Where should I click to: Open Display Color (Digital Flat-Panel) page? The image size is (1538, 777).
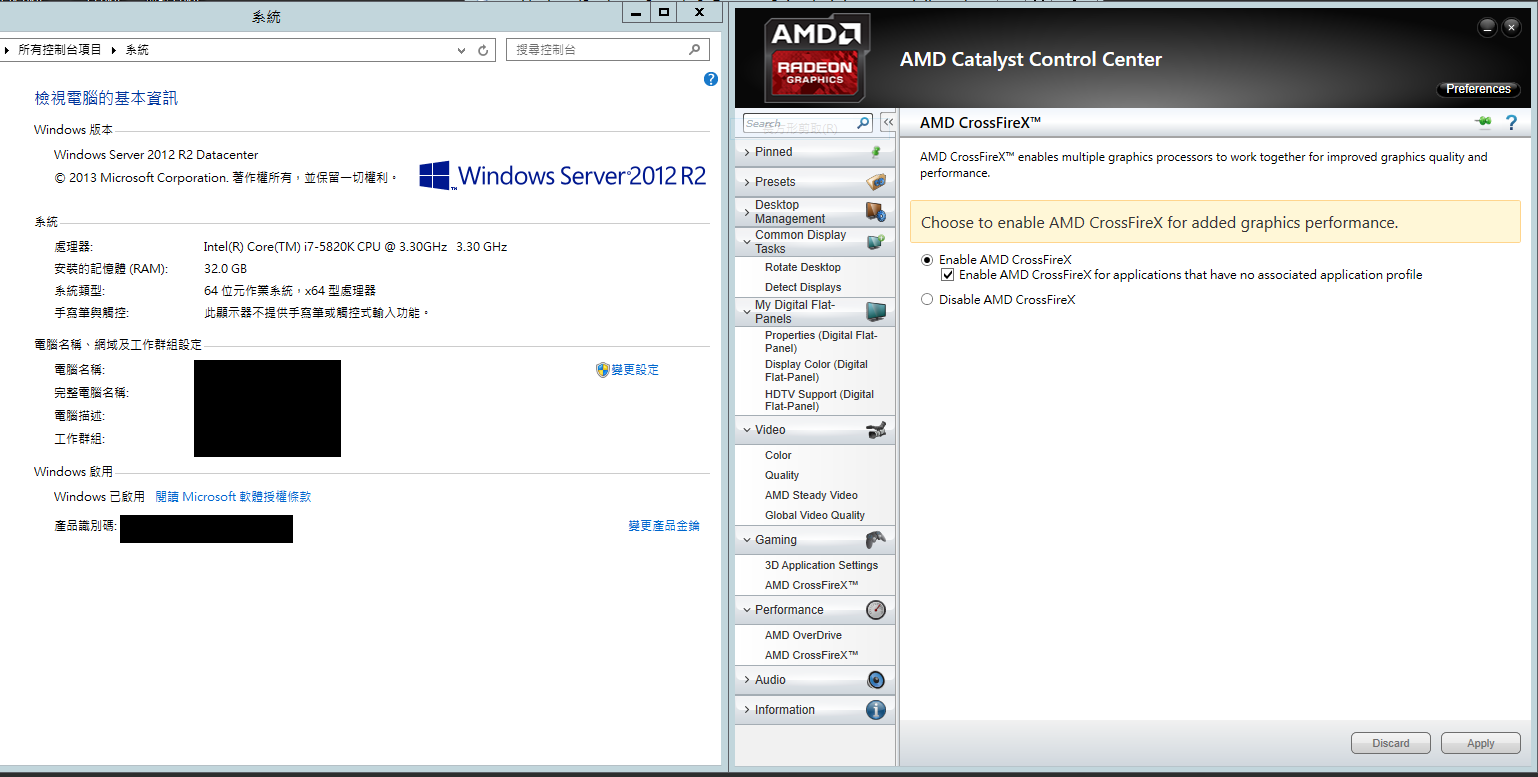pyautogui.click(x=816, y=371)
